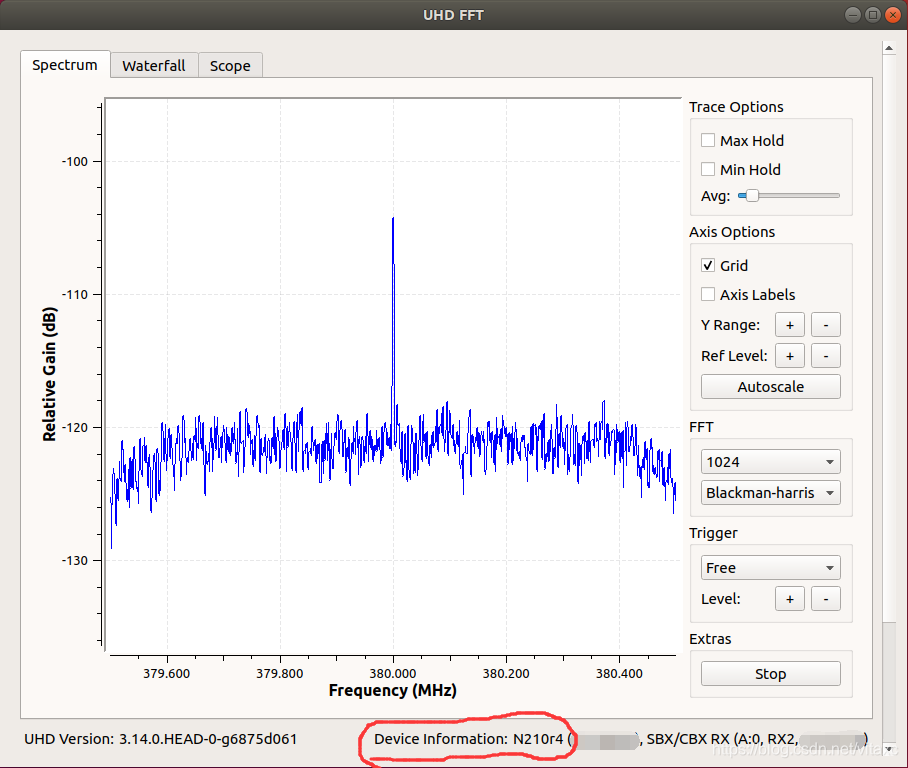Click the 379.600 frequency axis label

(167, 674)
